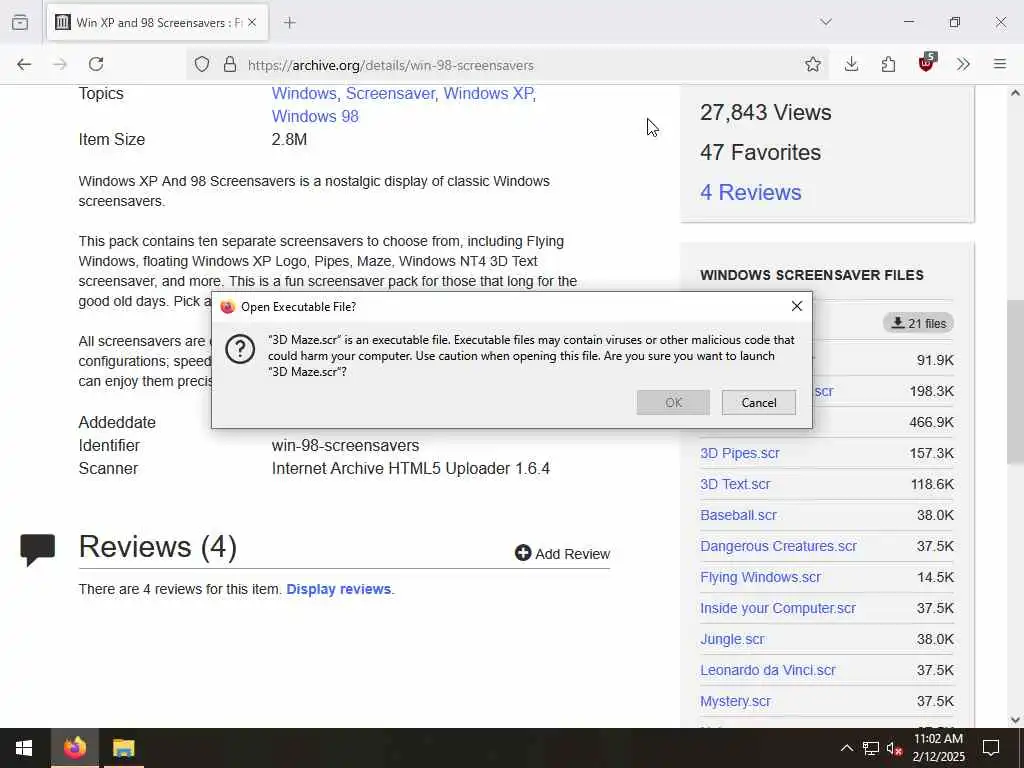Click the Firefox taskbar icon
The width and height of the screenshot is (1024, 768).
[x=74, y=748]
